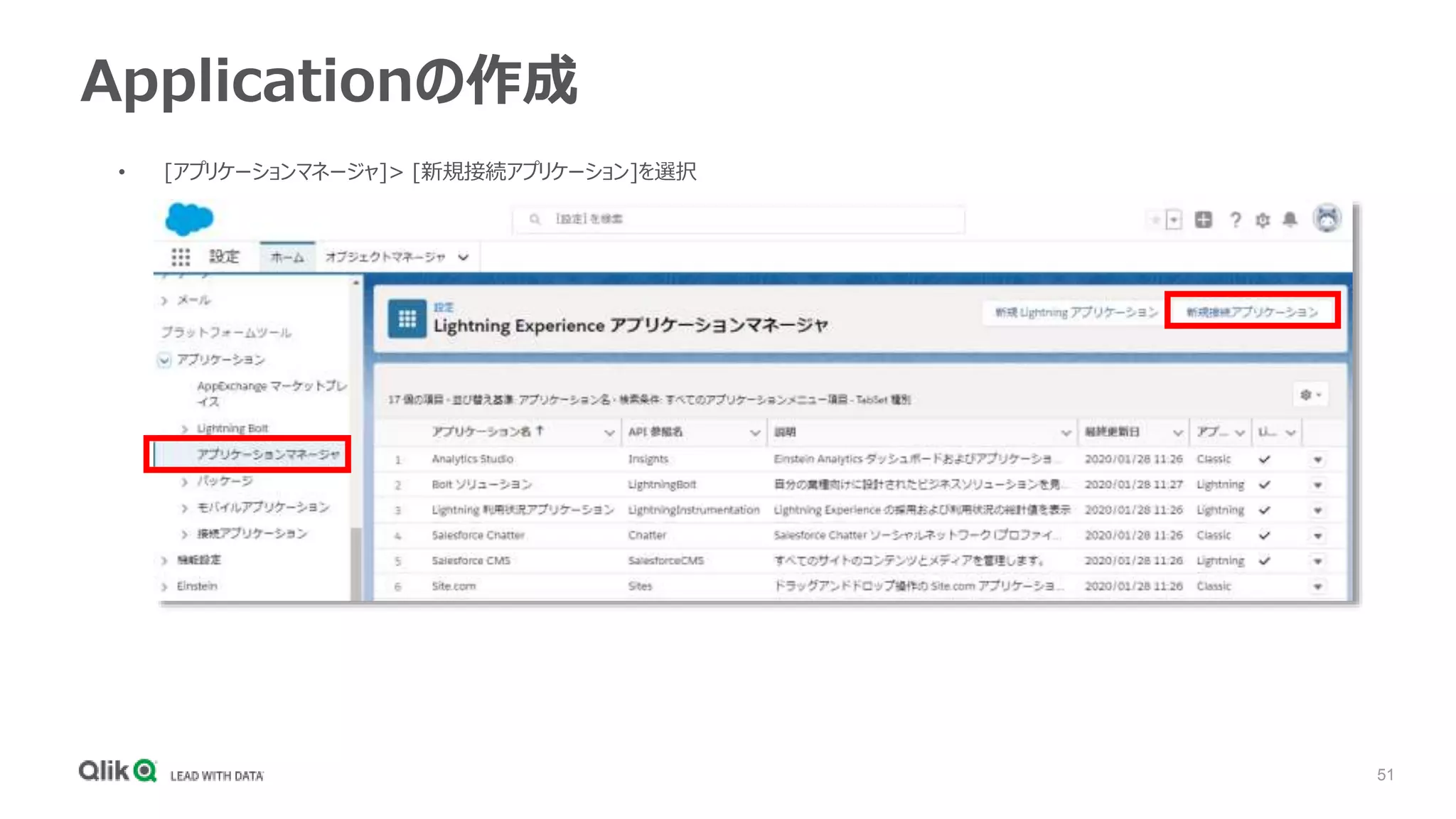
Task: Click the Site.com app name
Action: tap(454, 587)
